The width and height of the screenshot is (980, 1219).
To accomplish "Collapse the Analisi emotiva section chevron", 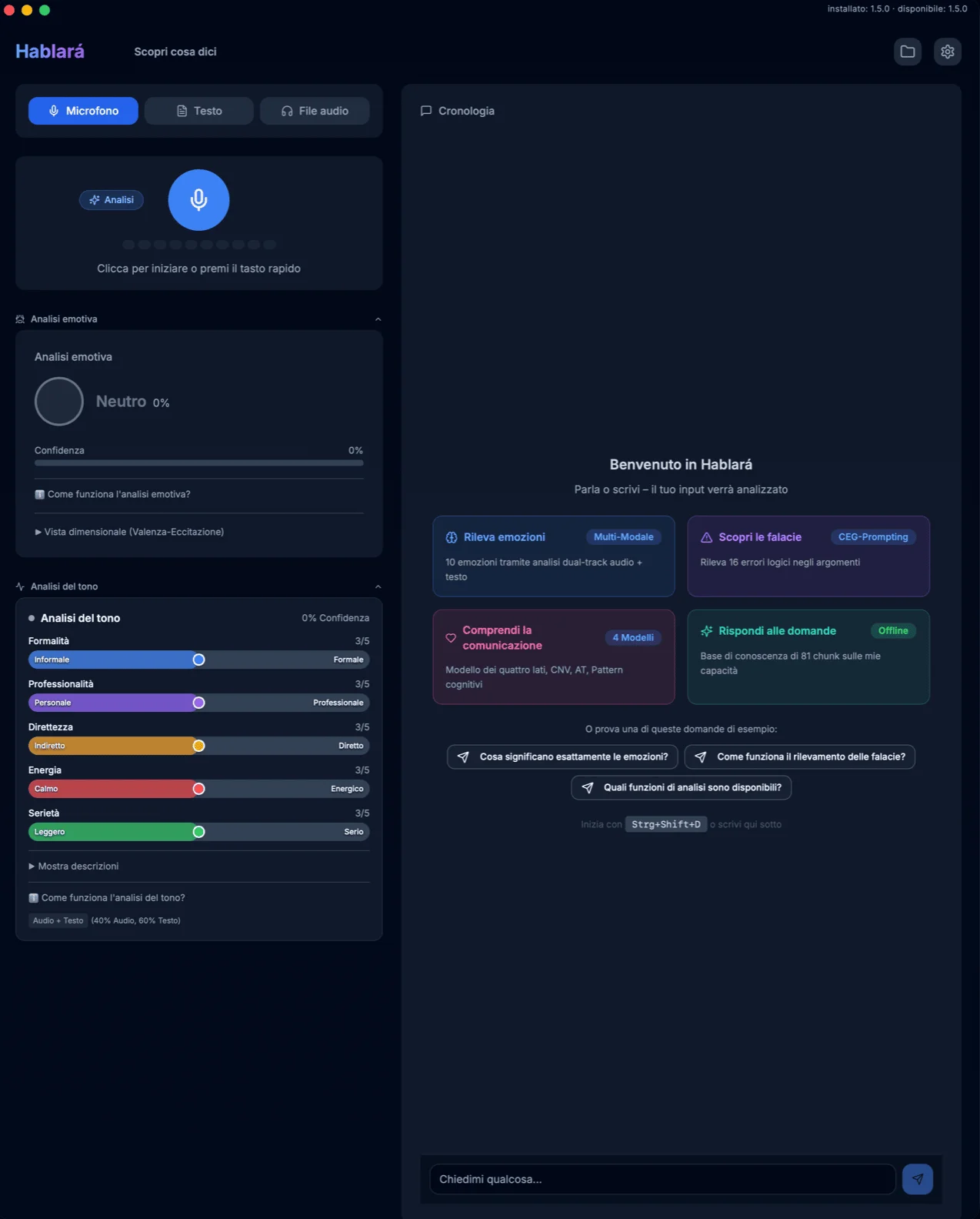I will [x=378, y=319].
